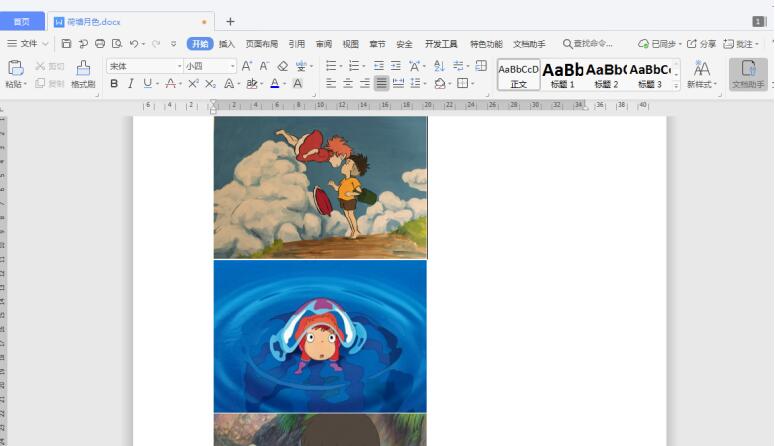This screenshot has height=446, width=775.
Task: Click the character shading A icon
Action: point(298,84)
